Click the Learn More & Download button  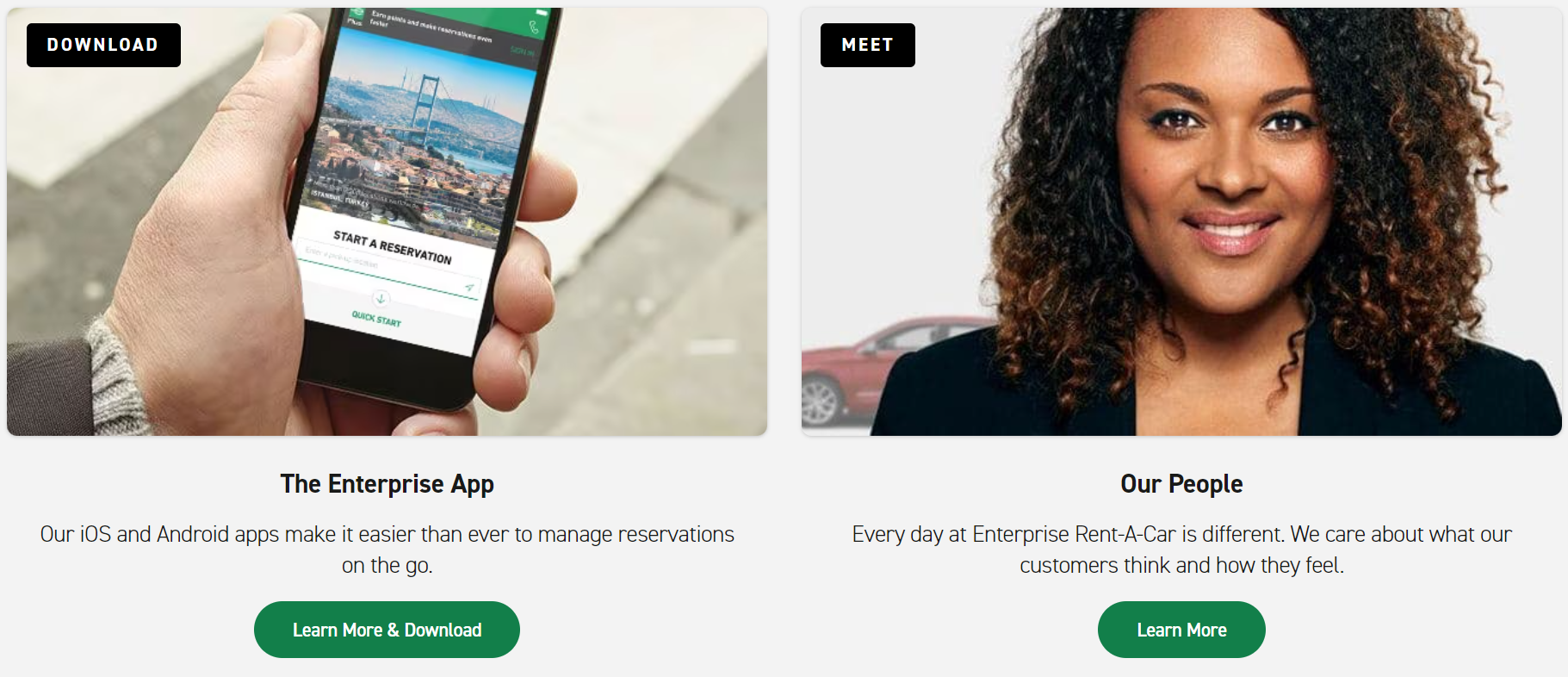click(387, 630)
